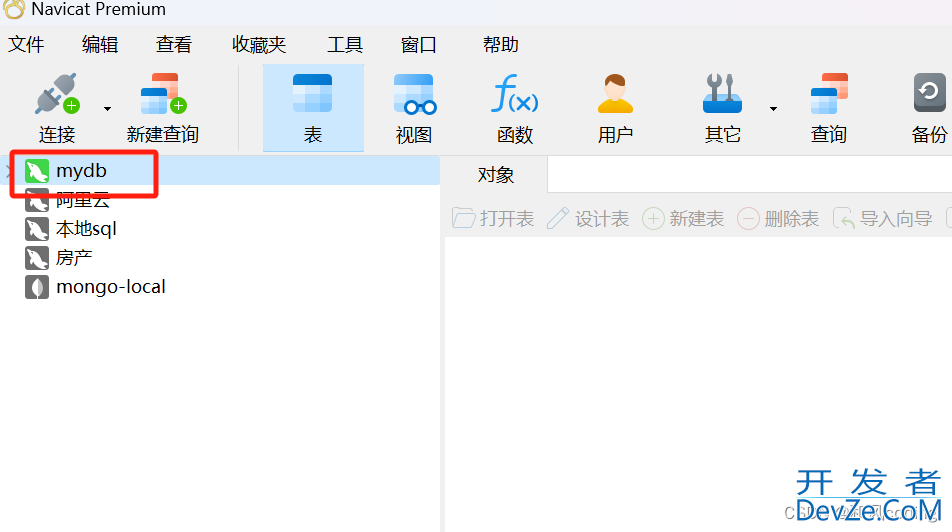Click the New Query (新建查询) icon
The width and height of the screenshot is (952, 532).
point(163,94)
